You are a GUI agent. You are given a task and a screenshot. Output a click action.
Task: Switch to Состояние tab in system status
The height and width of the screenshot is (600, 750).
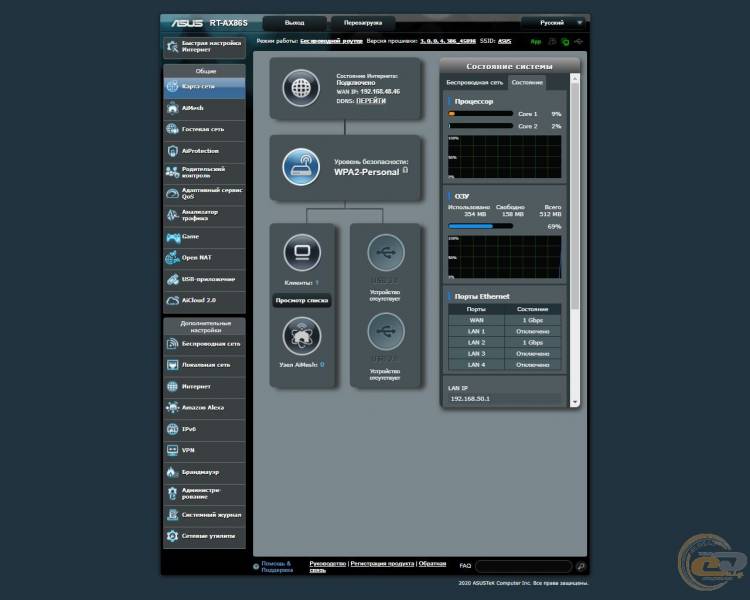527,83
